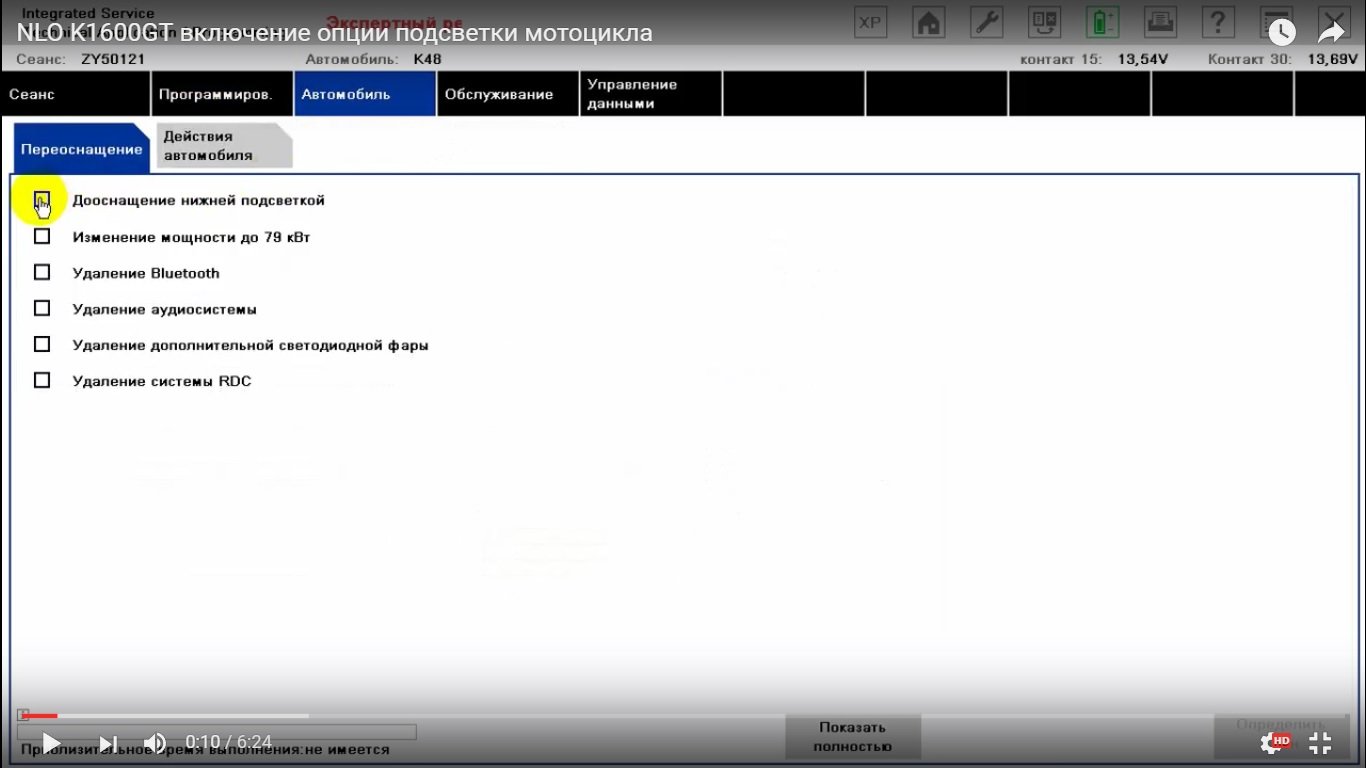Exit fullscreen mode in video player
Image resolution: width=1366 pixels, height=768 pixels.
point(1320,742)
